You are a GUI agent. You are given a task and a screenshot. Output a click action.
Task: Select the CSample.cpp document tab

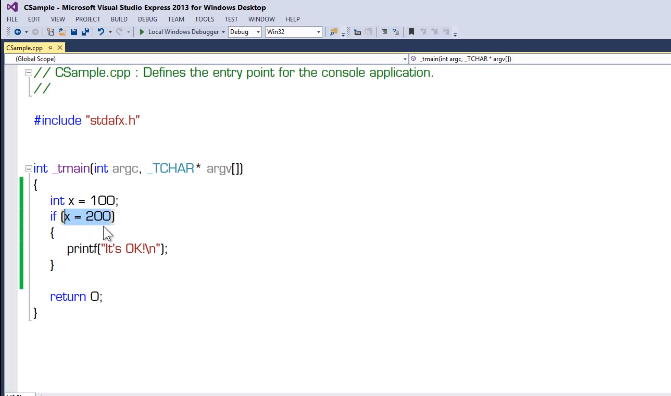(x=24, y=48)
